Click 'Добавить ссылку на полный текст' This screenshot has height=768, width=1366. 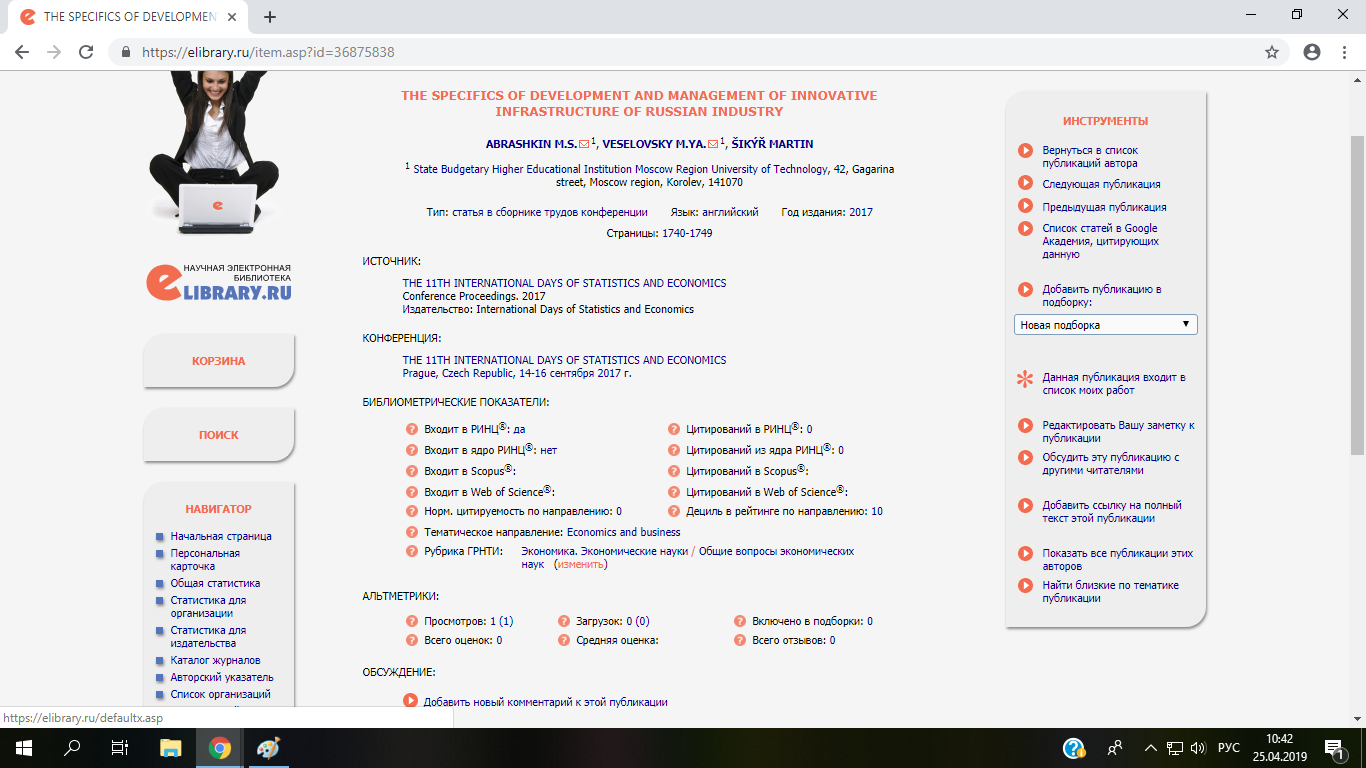tap(1112, 511)
